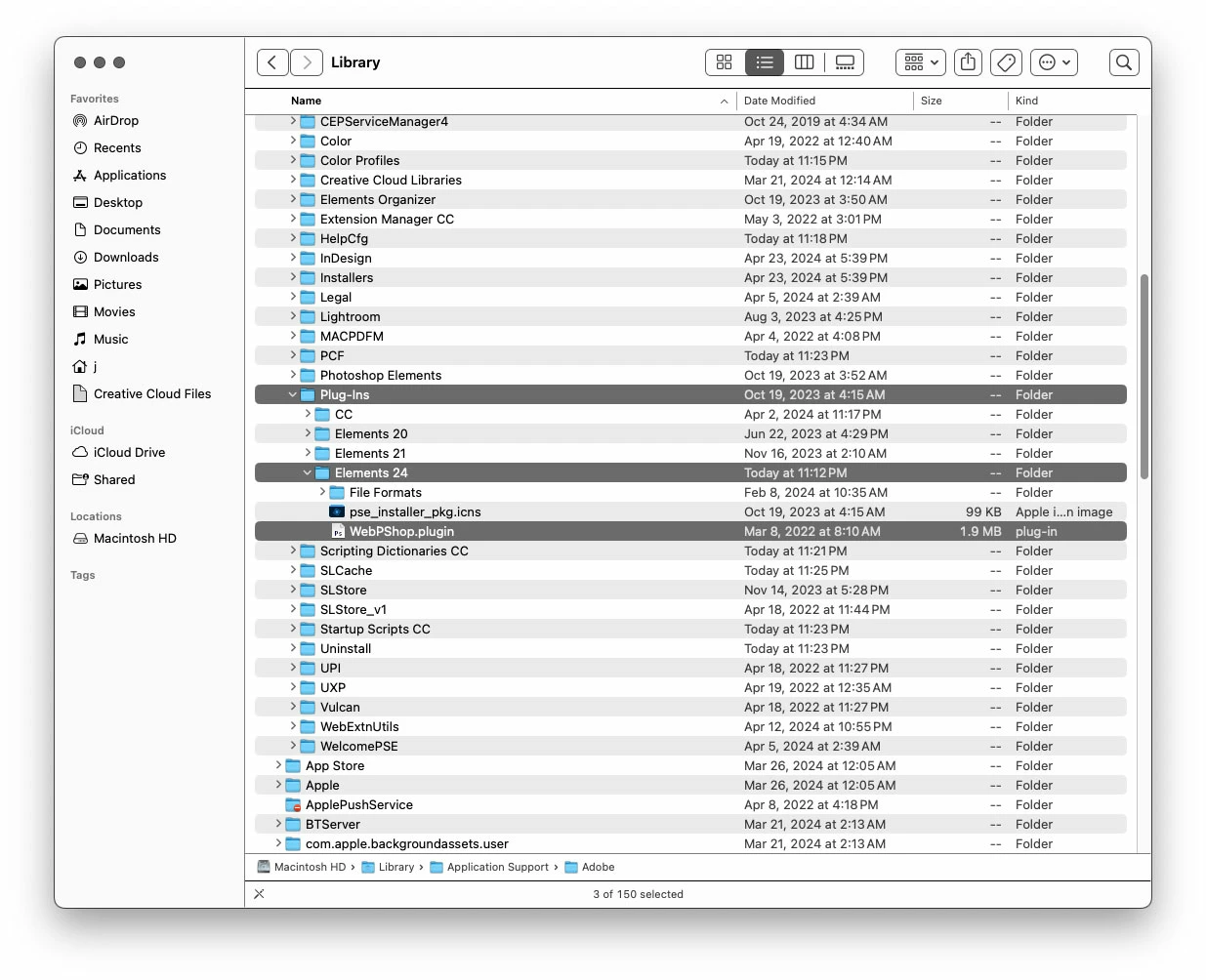Select the BTServer folder row
1206x980 pixels.
tap(690, 824)
